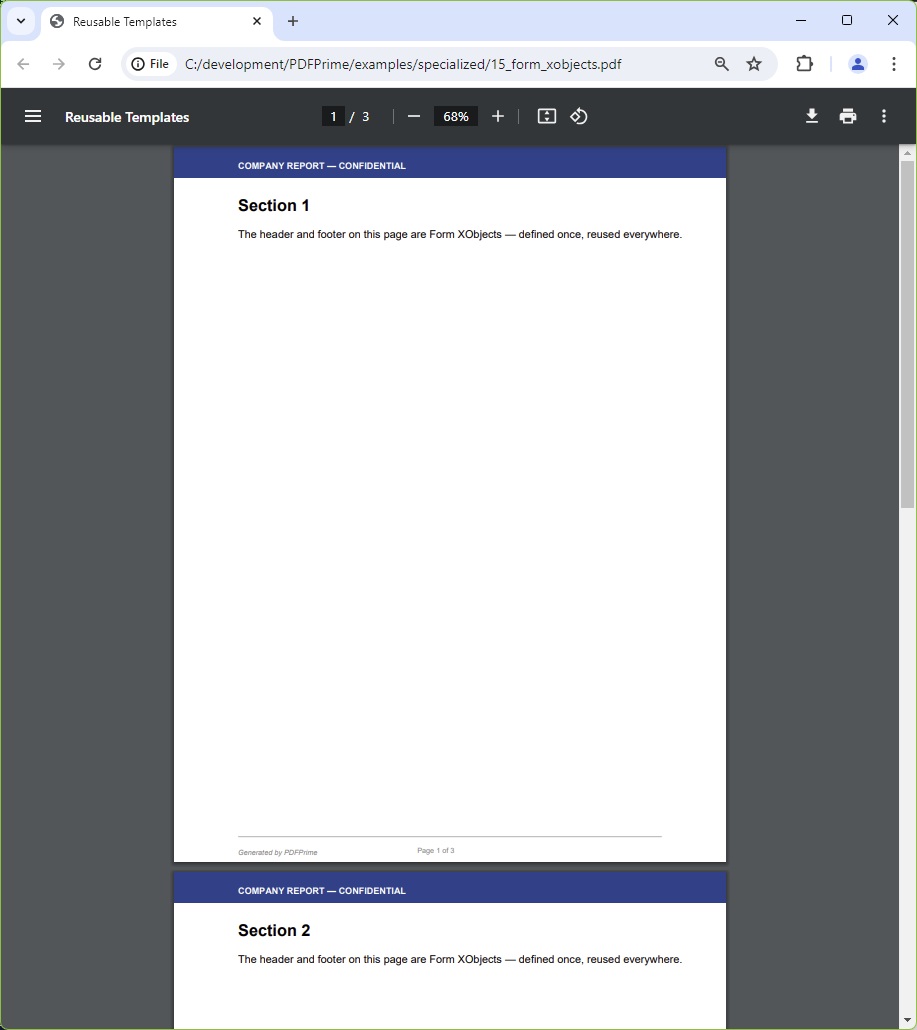Download the PDF document
Screen dimensions: 917x1030
(811, 116)
